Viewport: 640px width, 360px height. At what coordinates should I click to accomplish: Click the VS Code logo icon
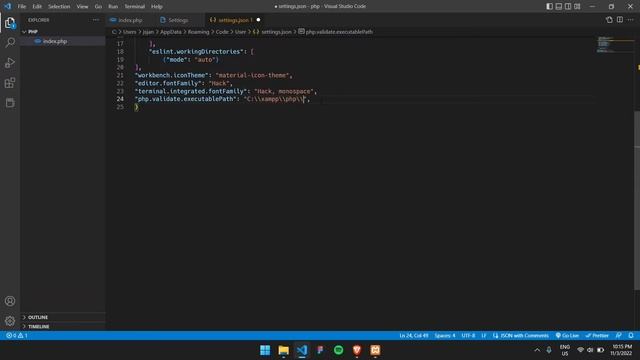(8, 6)
